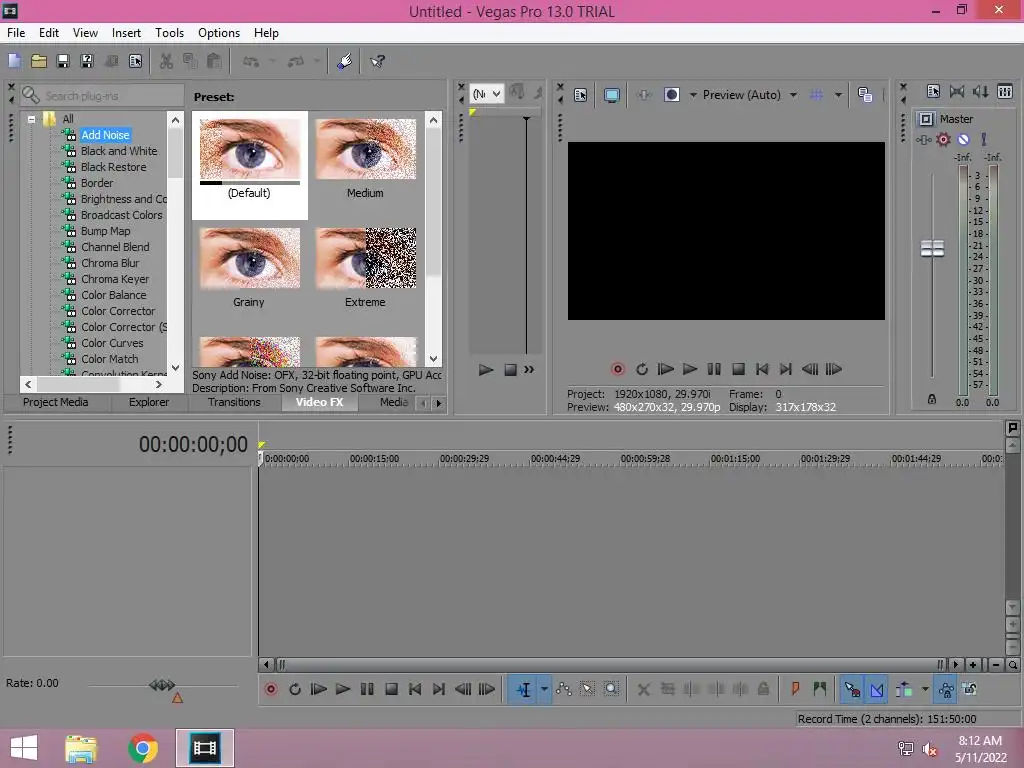Viewport: 1024px width, 768px height.
Task: Copy snapshot to clipboard in preview toolbar
Action: [865, 95]
